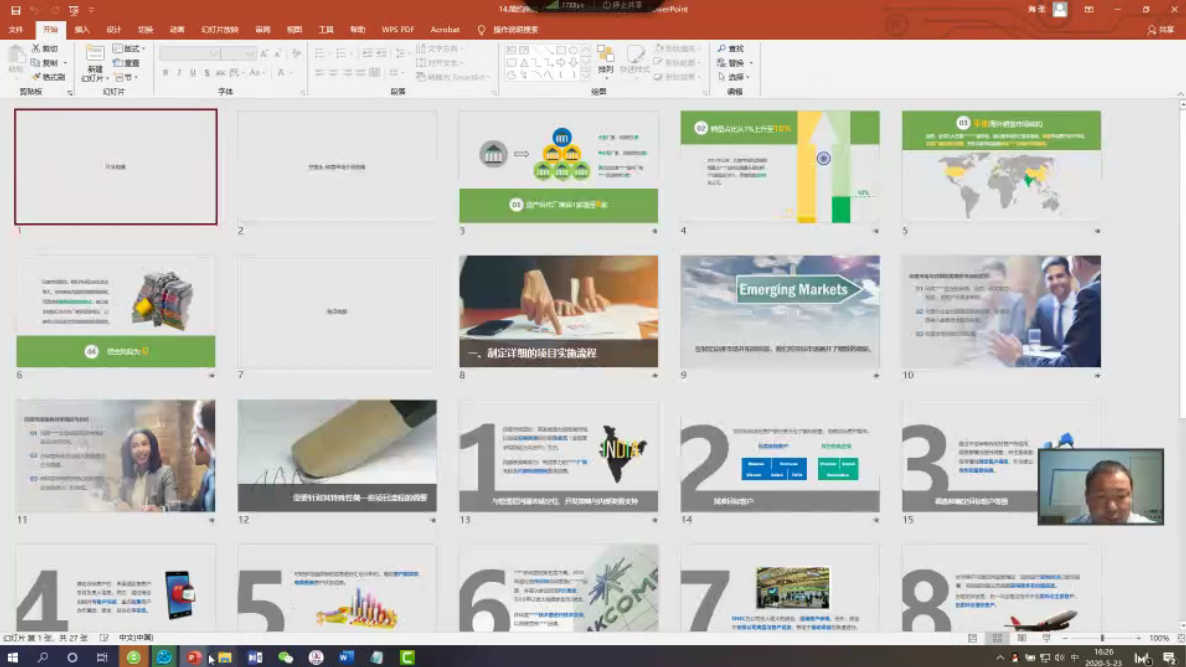Select slide 13 India map thumbnail
Viewport: 1186px width, 667px height.
[558, 455]
